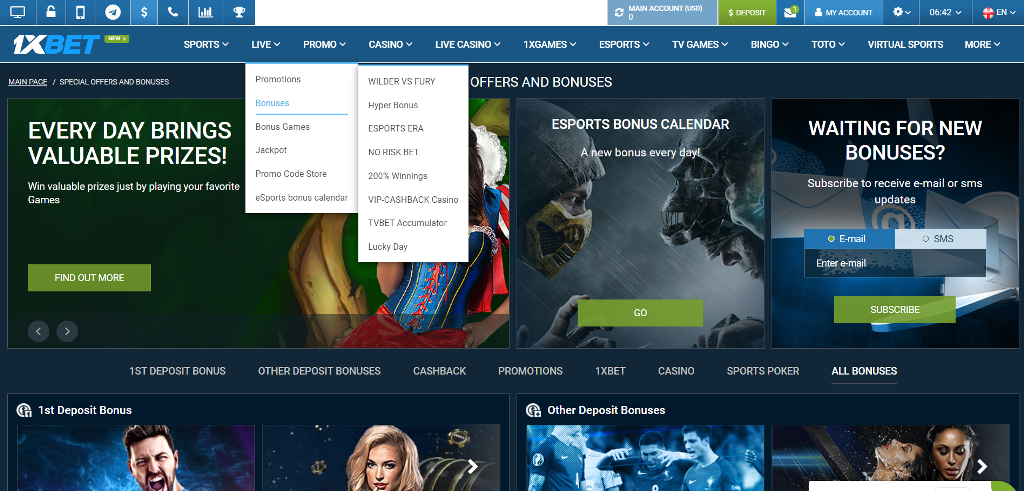The height and width of the screenshot is (491, 1024).
Task: Expand the LIVE menu
Action: click(266, 44)
